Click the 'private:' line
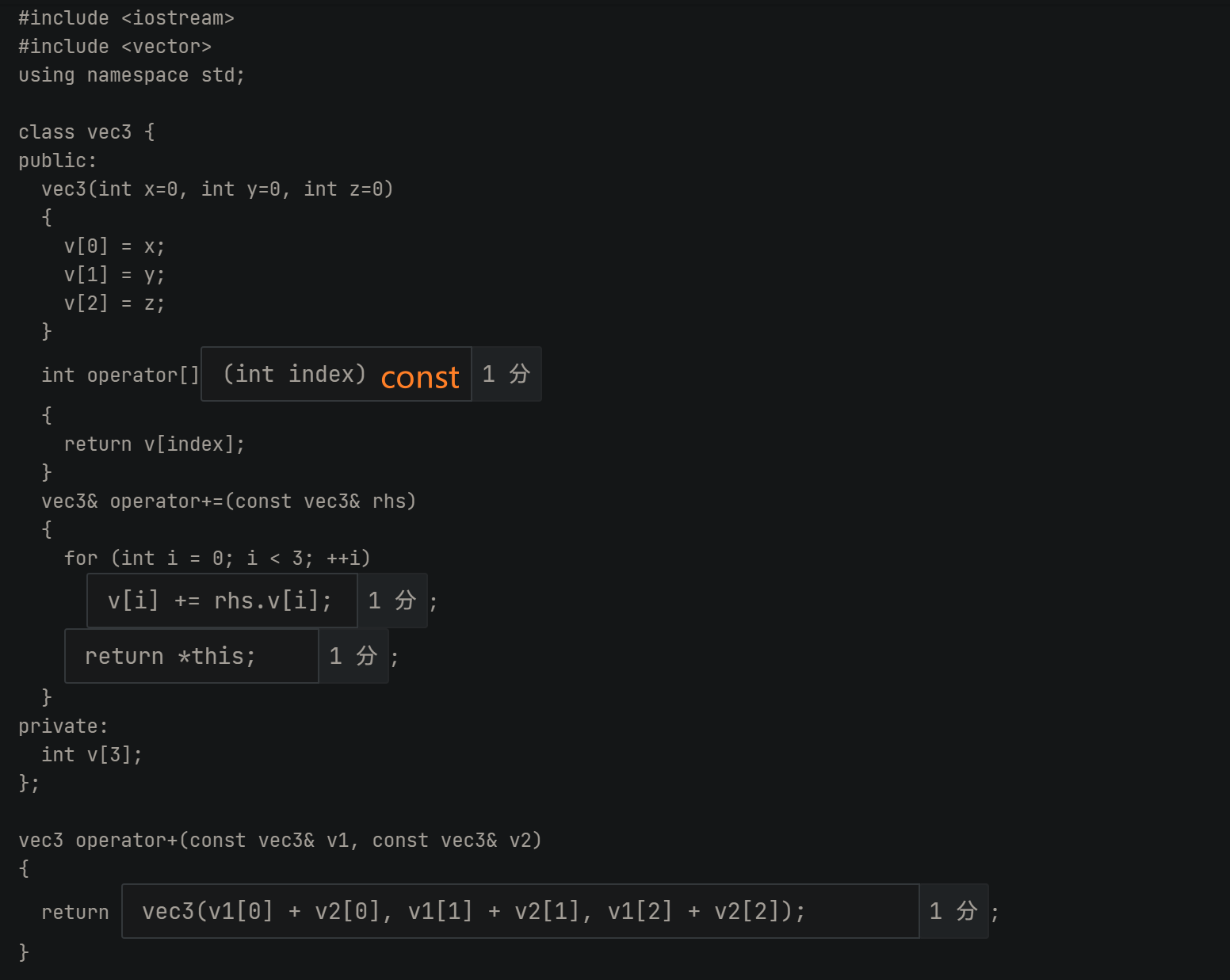The width and height of the screenshot is (1230, 980). (x=63, y=726)
